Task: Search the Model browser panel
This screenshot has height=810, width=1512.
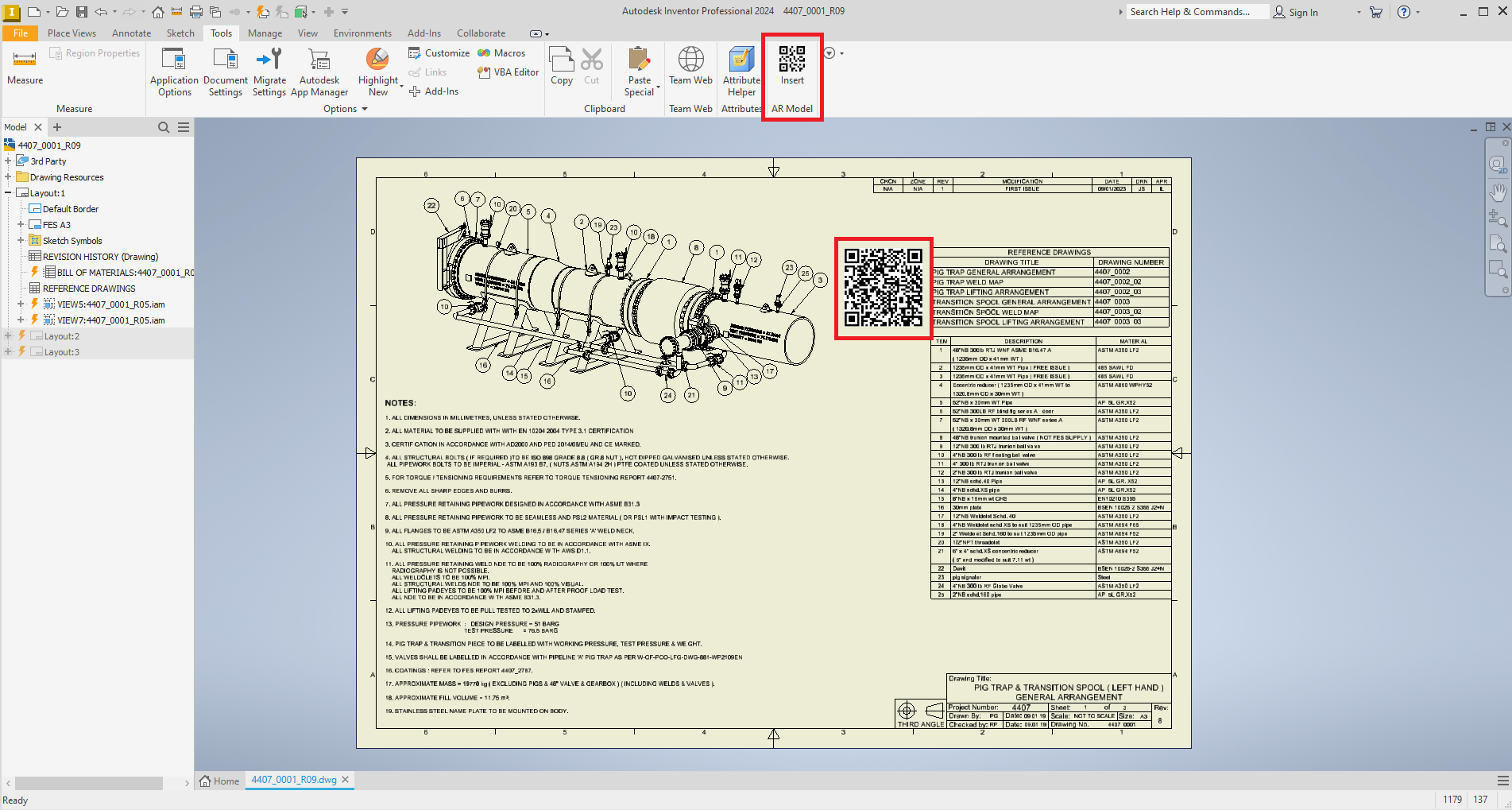Action: point(164,127)
